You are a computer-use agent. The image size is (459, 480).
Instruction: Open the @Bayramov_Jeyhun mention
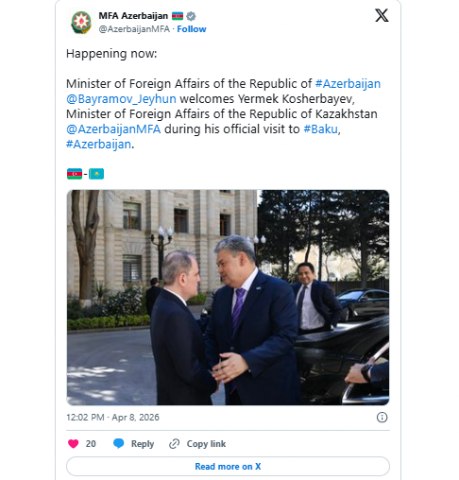point(121,99)
